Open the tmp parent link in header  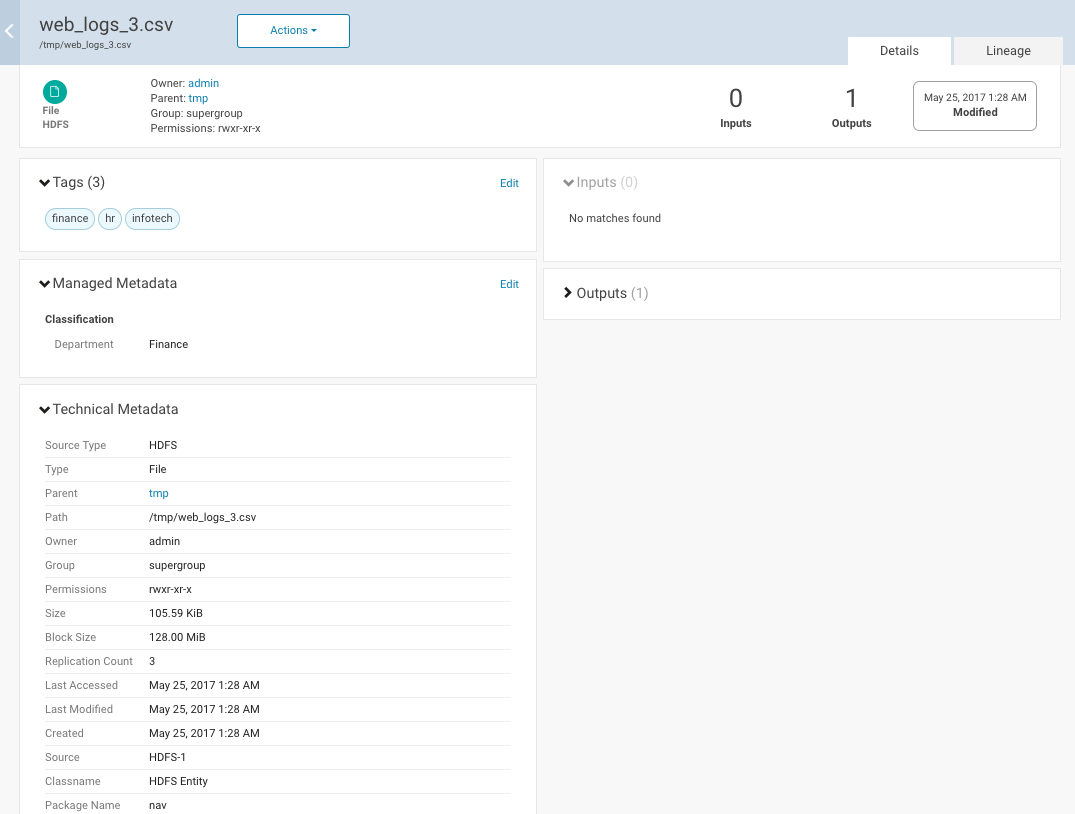pyautogui.click(x=198, y=98)
